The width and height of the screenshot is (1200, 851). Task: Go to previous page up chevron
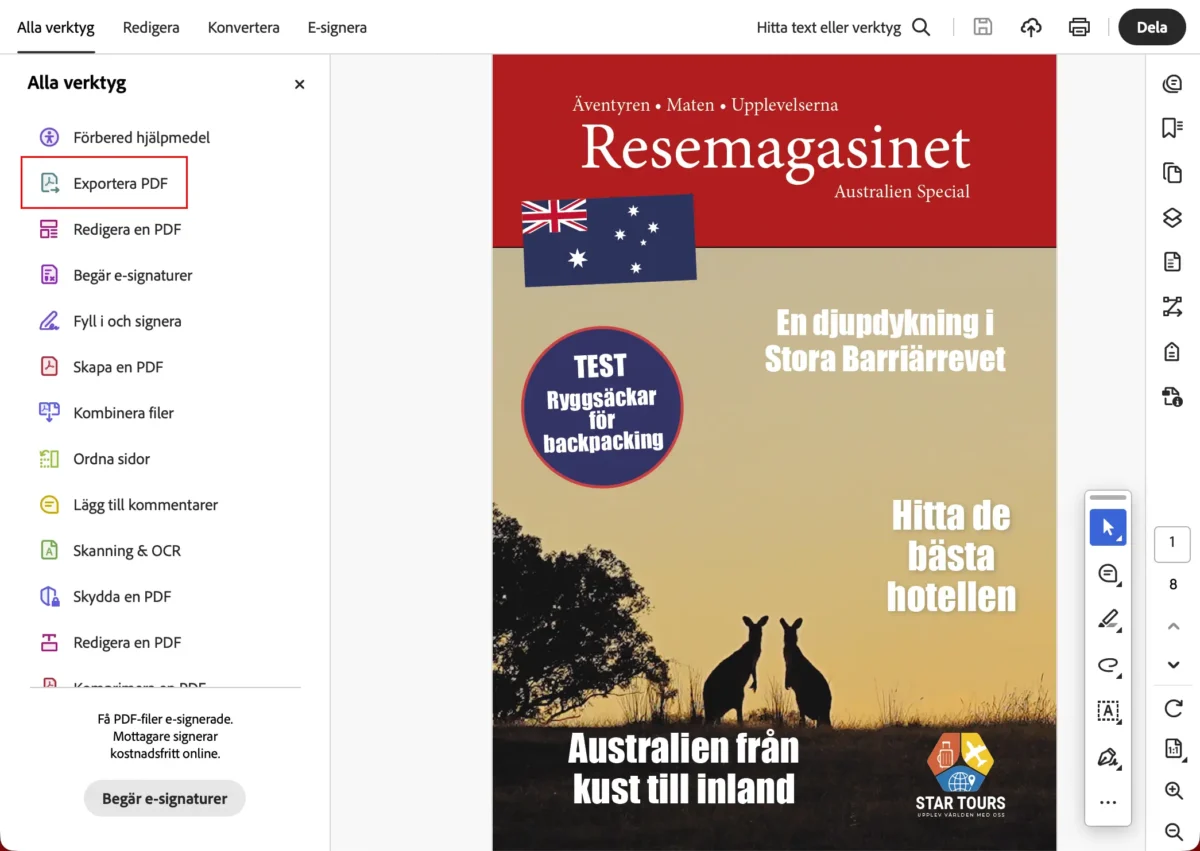[1173, 626]
